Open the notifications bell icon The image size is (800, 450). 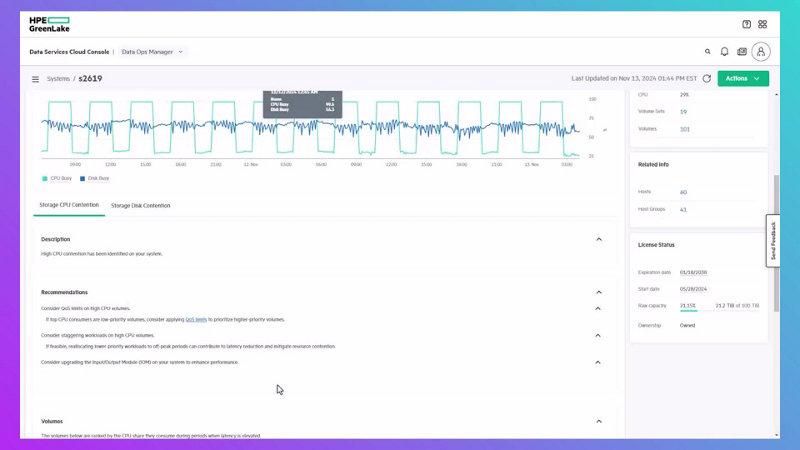point(724,52)
